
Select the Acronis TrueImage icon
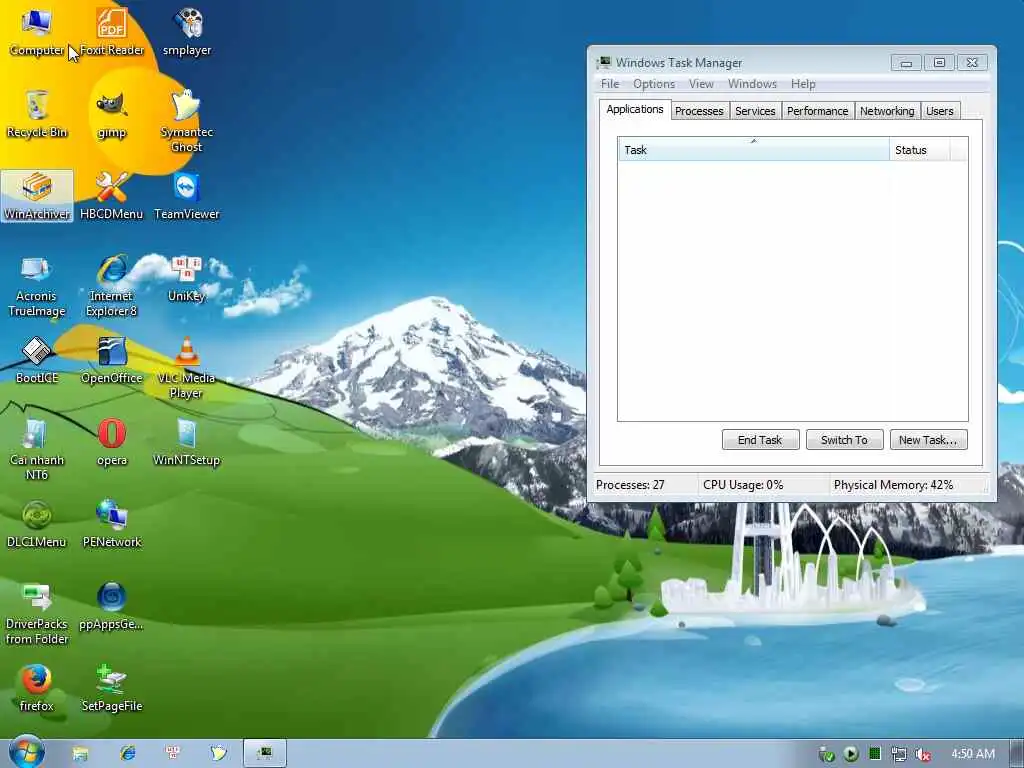pos(37,286)
